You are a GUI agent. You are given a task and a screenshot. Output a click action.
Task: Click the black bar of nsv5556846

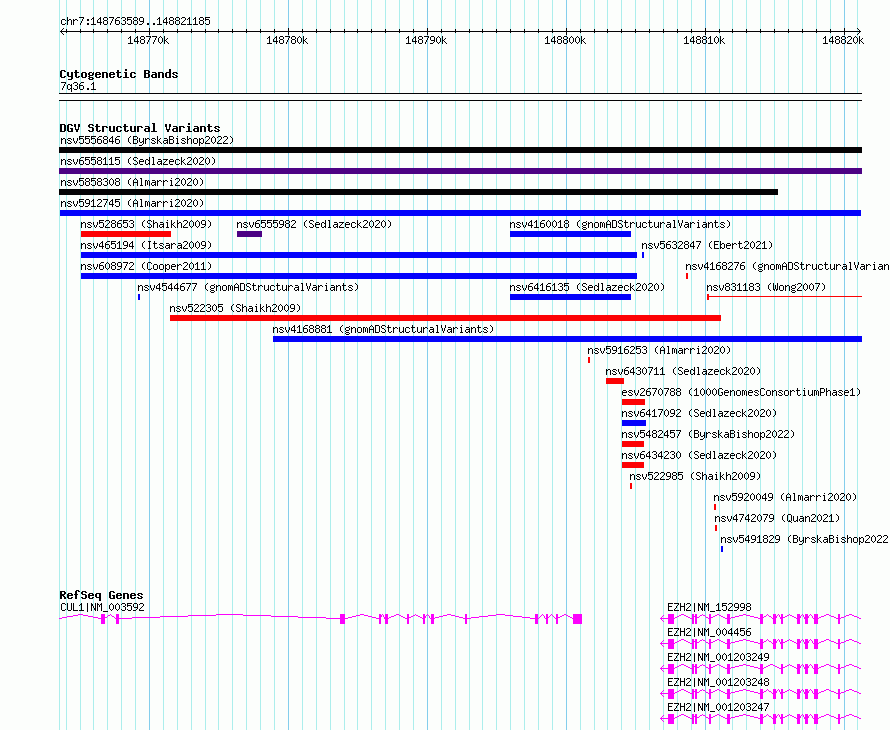pyautogui.click(x=460, y=150)
